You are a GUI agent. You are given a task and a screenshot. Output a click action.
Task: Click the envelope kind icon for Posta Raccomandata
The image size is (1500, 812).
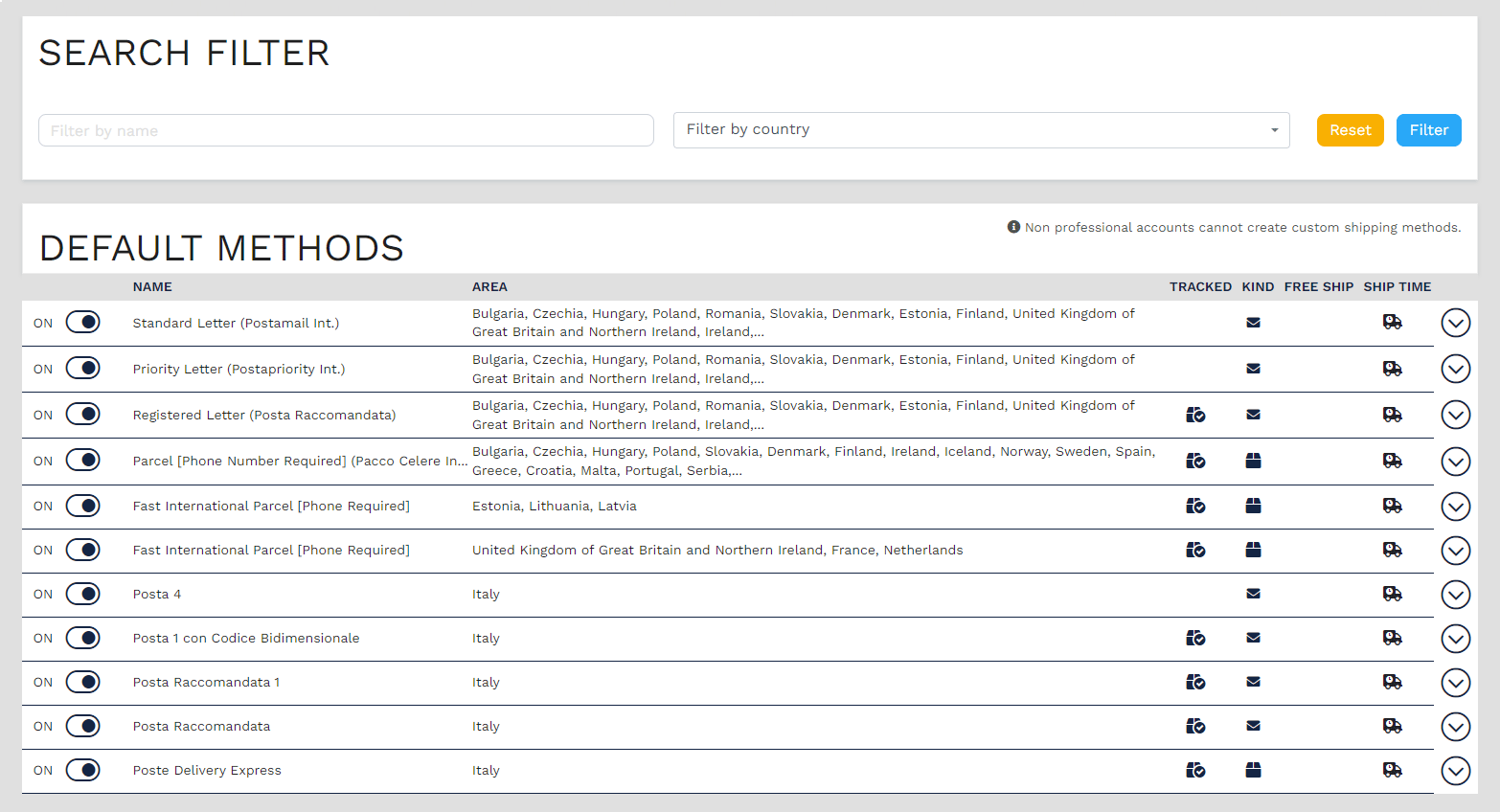[1253, 726]
